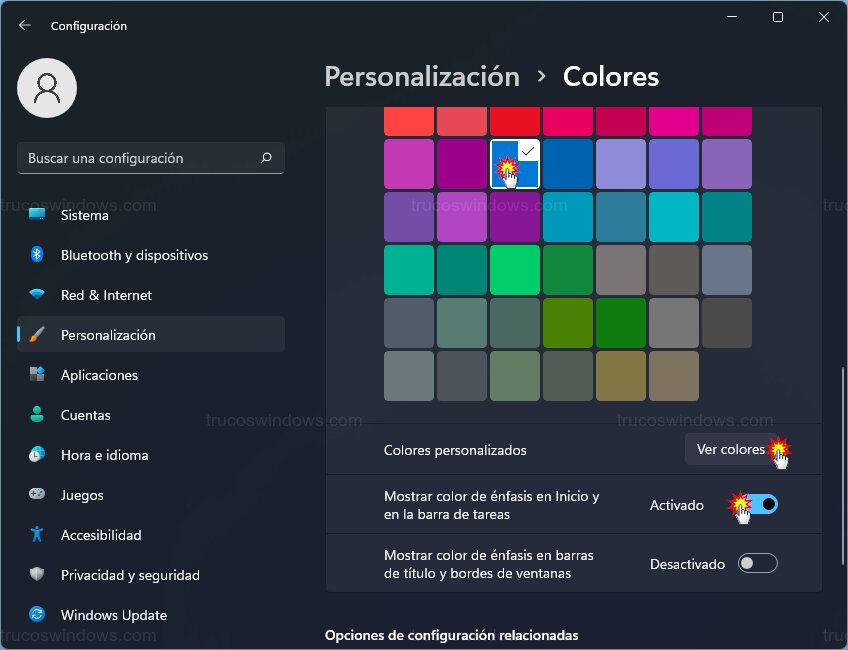Enable accent color on title bars toggle
This screenshot has width=848, height=650.
click(x=757, y=564)
